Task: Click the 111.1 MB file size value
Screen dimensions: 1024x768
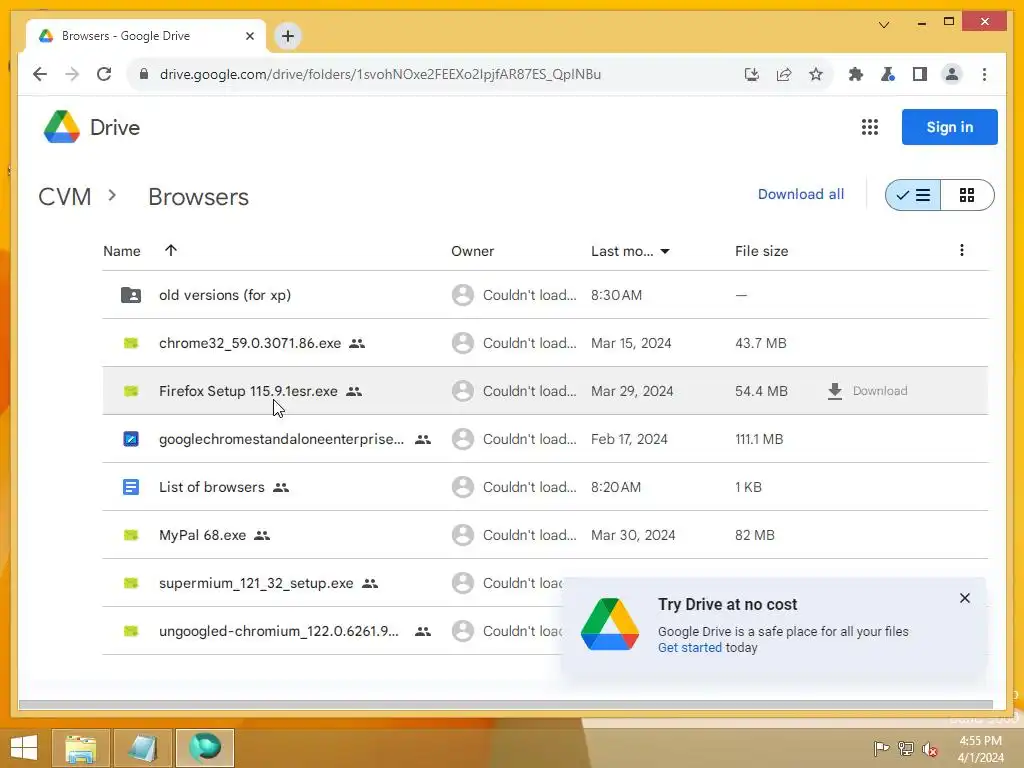Action: click(759, 439)
